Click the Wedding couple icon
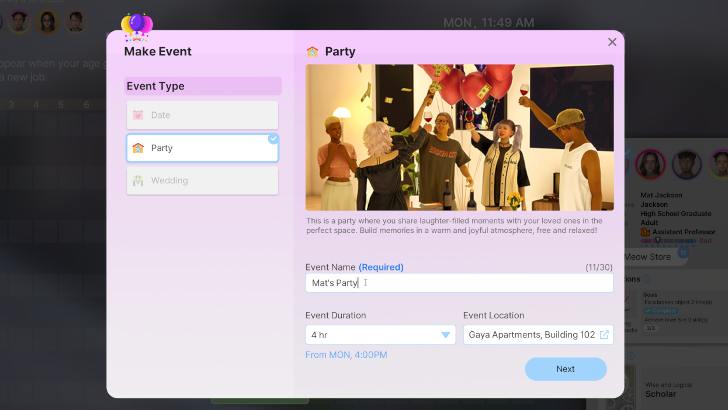Screen dimensions: 728x410 pos(138,181)
